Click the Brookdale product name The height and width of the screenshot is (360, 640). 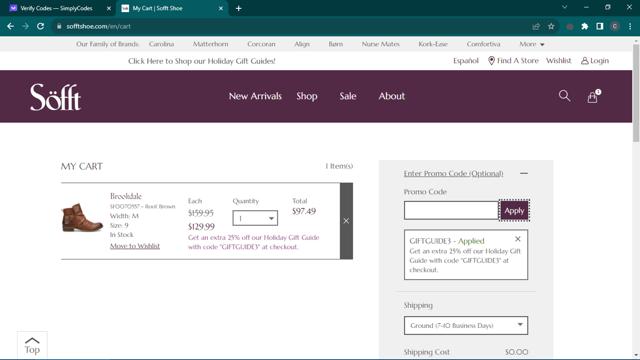[126, 196]
